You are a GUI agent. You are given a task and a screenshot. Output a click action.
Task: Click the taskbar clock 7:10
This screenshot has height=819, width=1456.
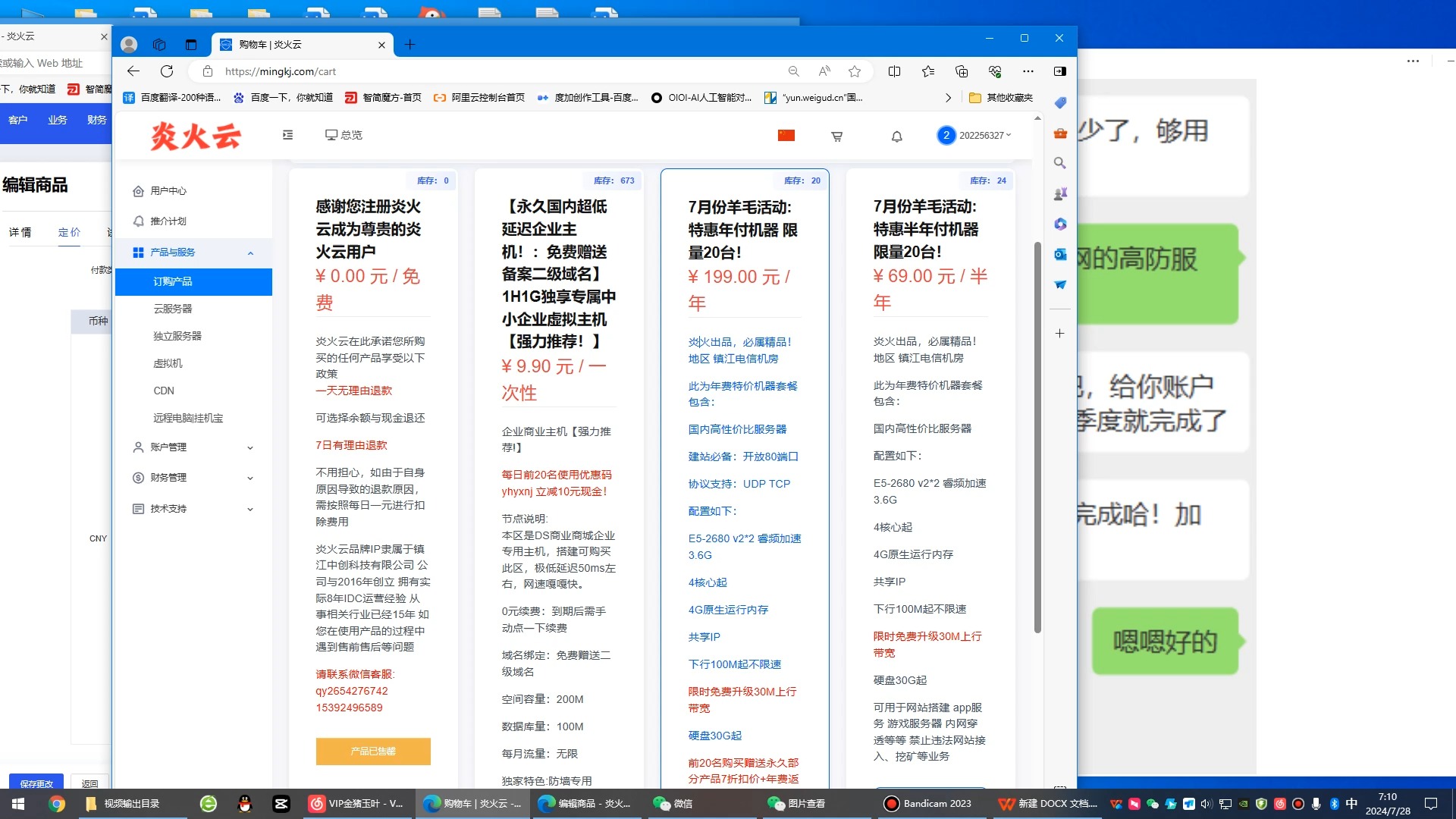[1388, 804]
